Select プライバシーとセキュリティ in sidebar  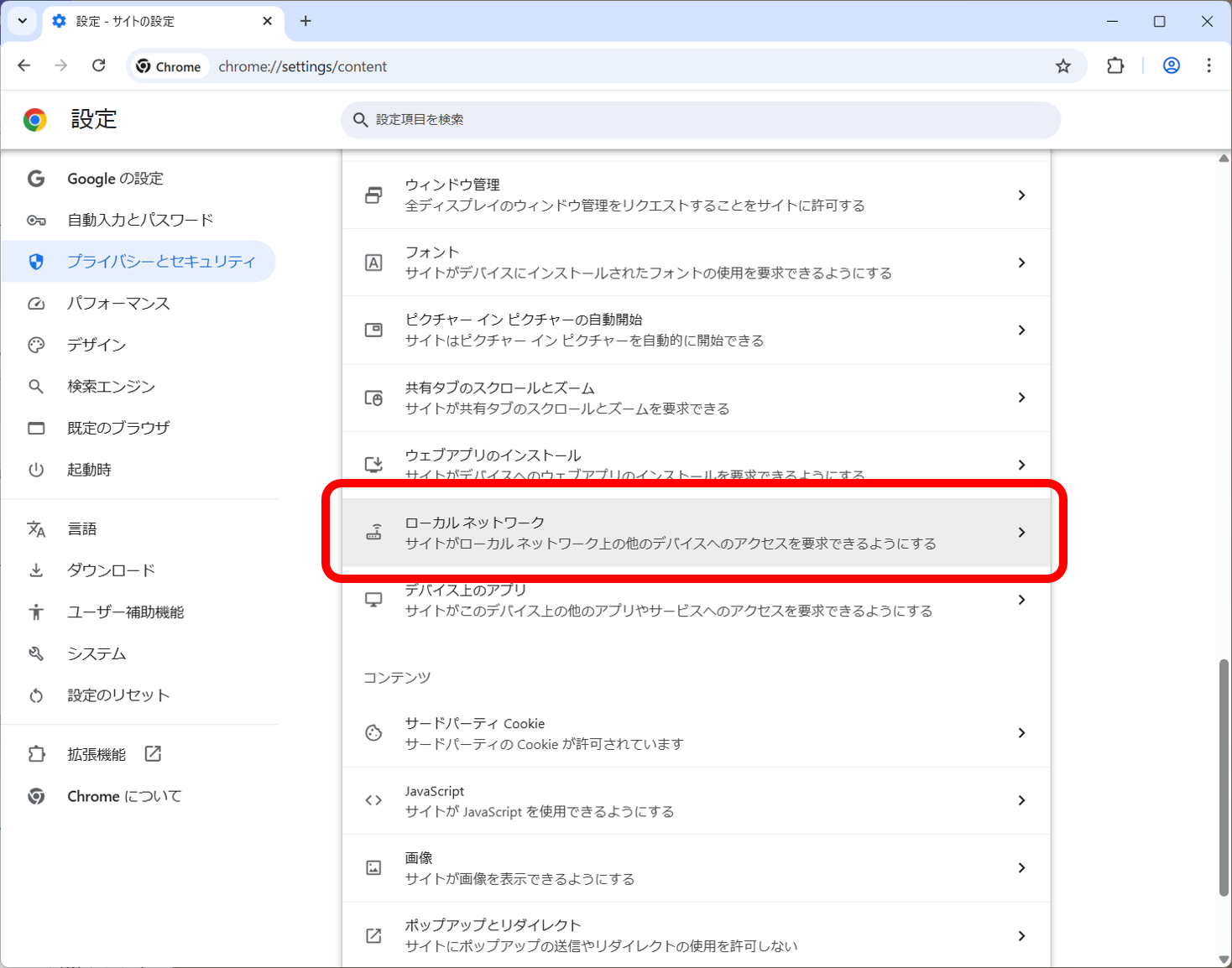[x=138, y=262]
